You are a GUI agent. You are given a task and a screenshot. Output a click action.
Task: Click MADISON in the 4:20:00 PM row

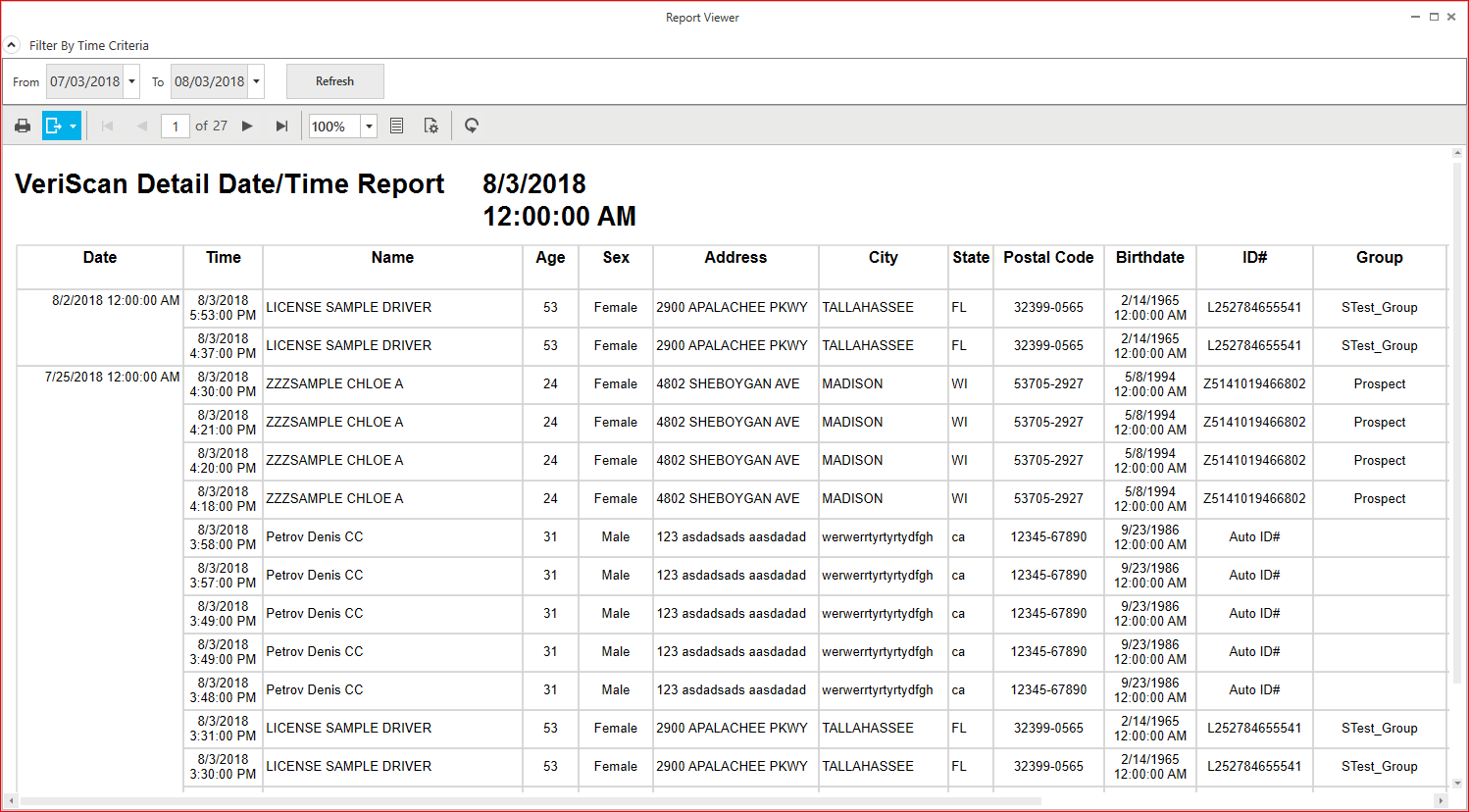tap(852, 460)
